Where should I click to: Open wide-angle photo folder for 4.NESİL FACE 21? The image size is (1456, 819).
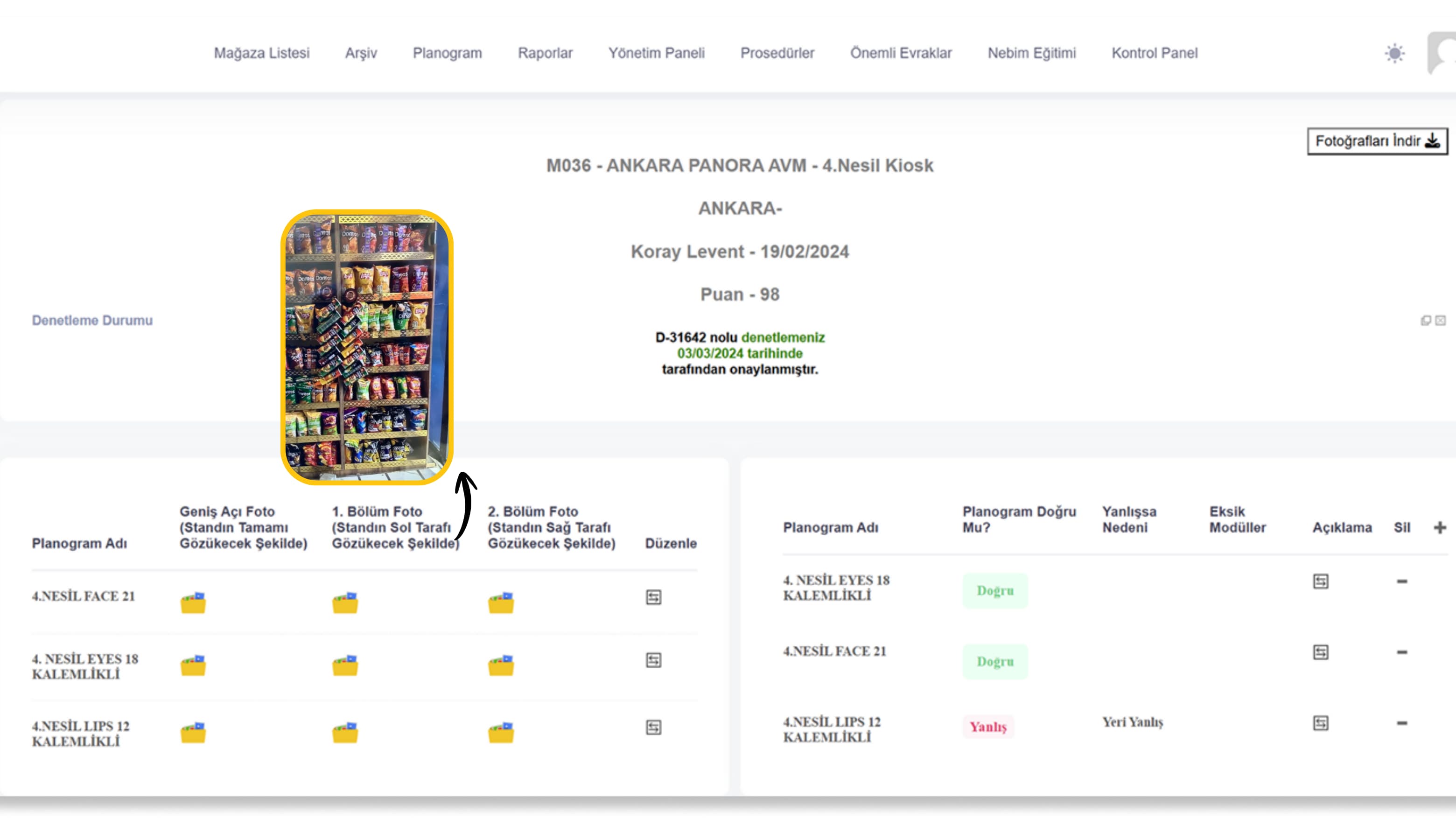click(193, 602)
